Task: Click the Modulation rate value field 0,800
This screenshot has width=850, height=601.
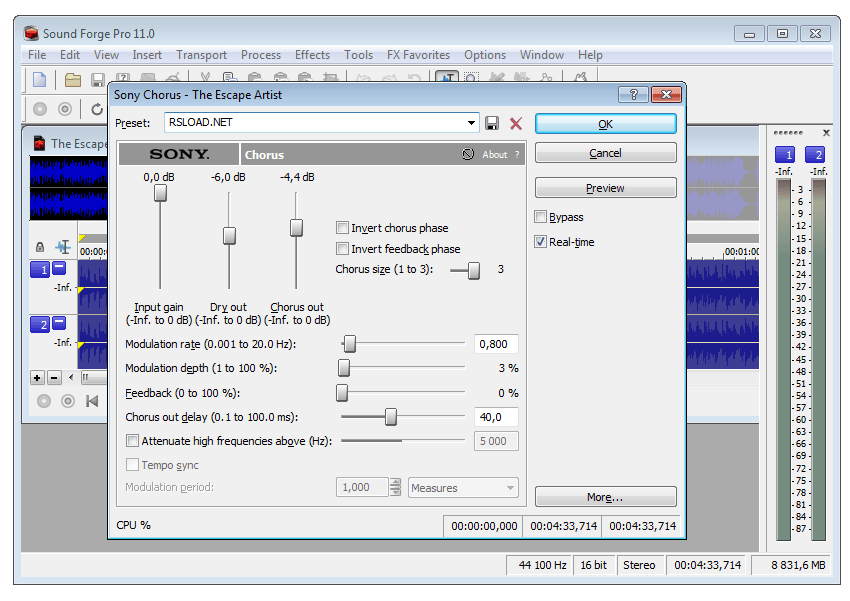Action: pyautogui.click(x=496, y=344)
